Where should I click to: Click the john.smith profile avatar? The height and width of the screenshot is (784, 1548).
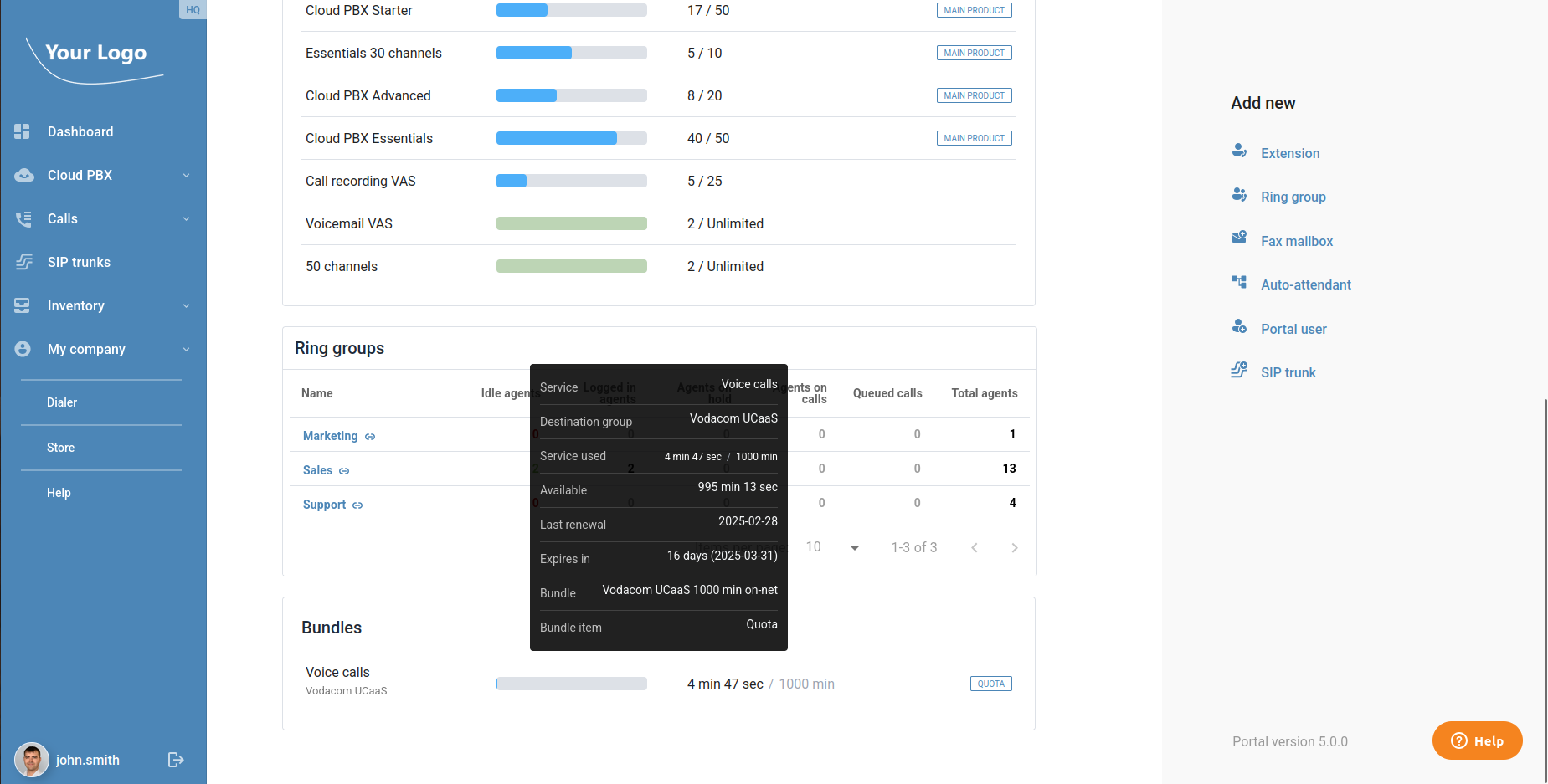click(32, 760)
